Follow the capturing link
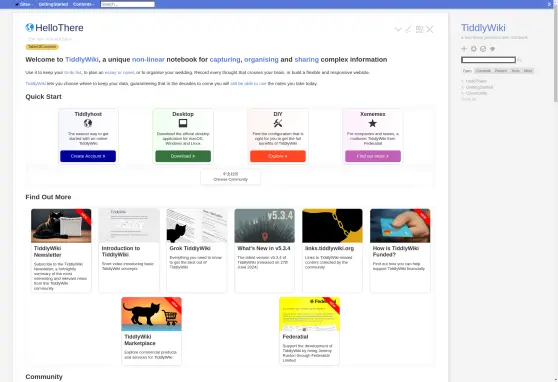558x382 pixels. [225, 59]
